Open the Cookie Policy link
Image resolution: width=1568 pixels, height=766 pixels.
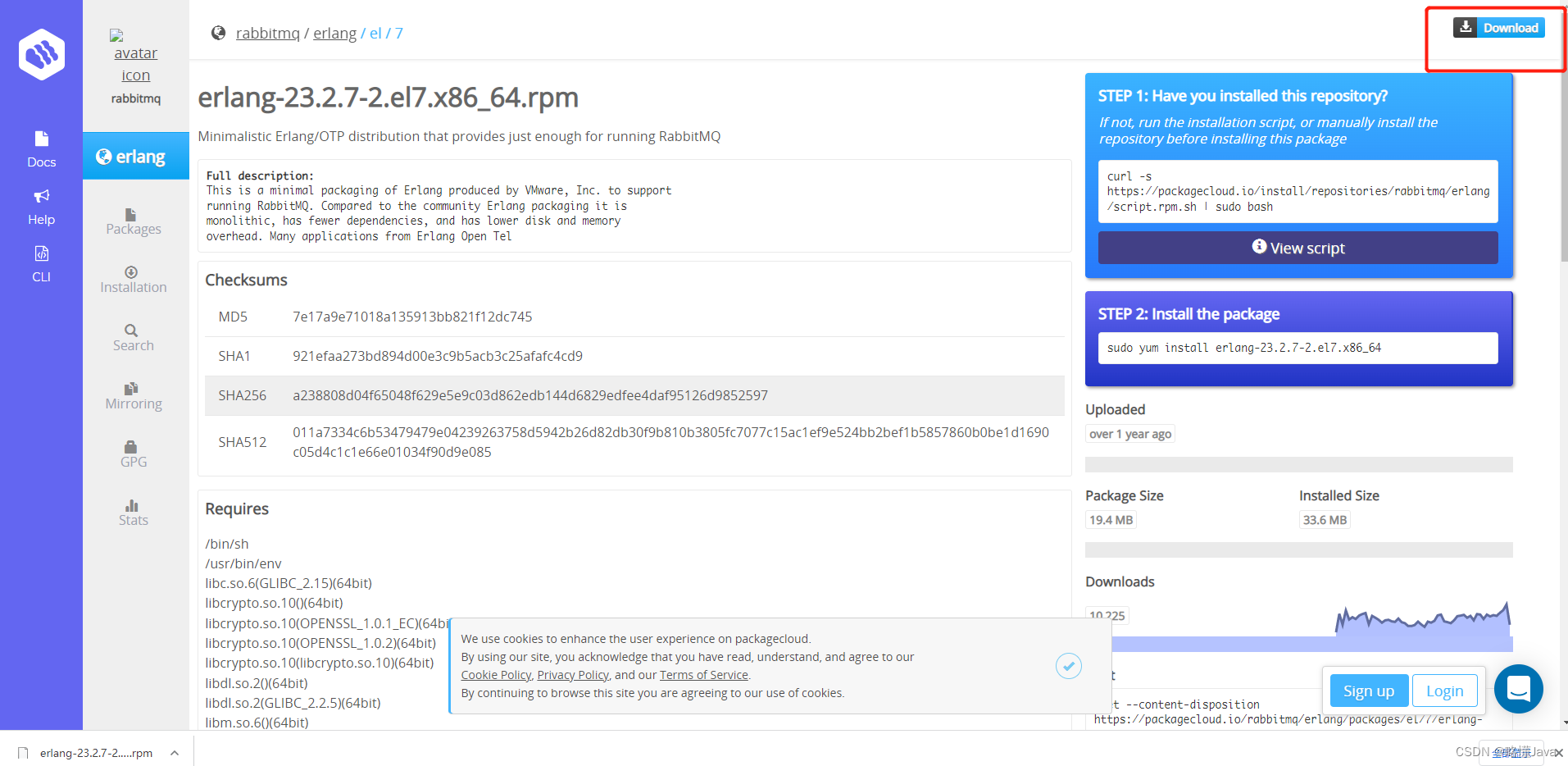click(496, 675)
